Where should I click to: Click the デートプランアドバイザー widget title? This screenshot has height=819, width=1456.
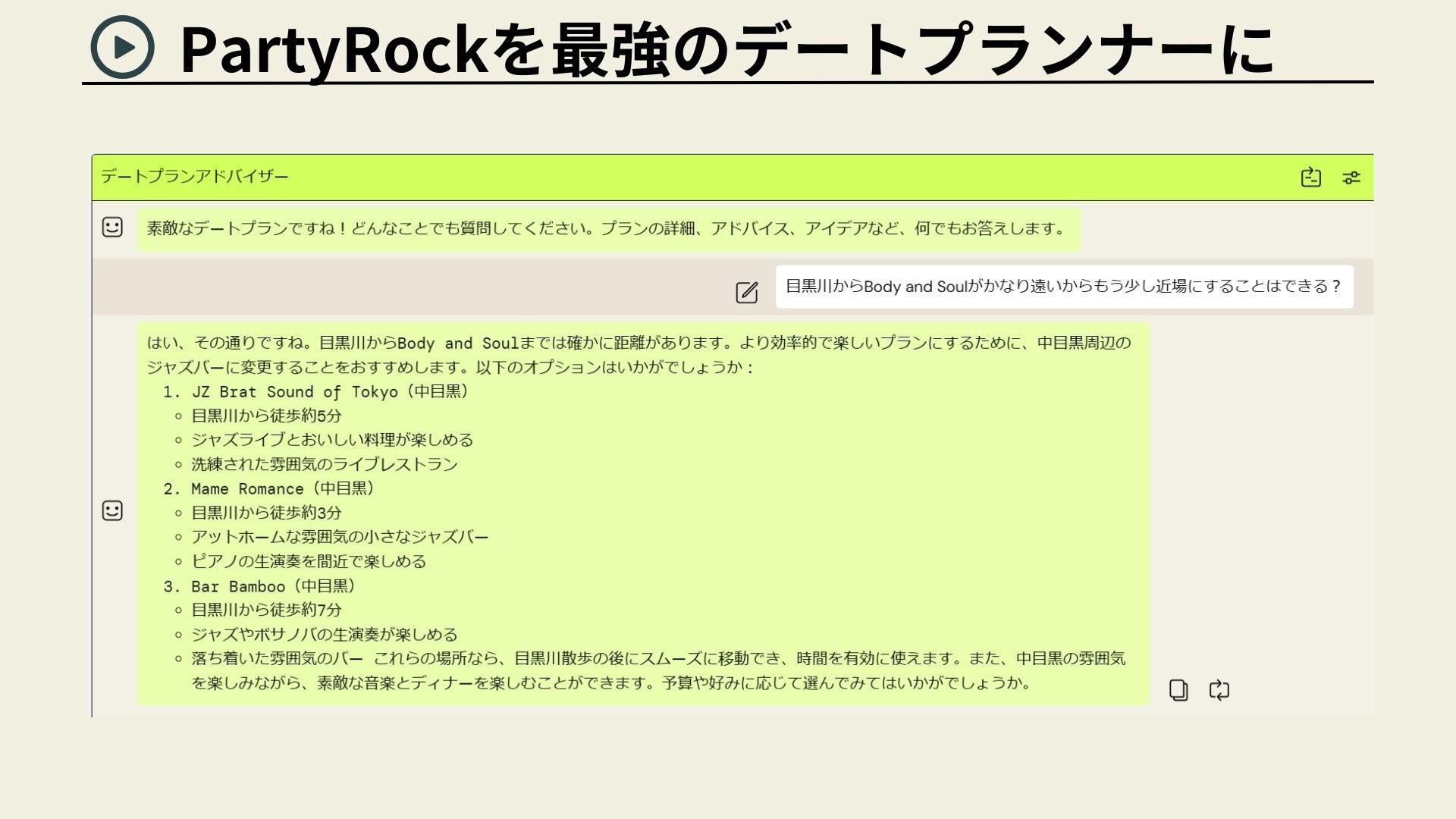(x=195, y=177)
